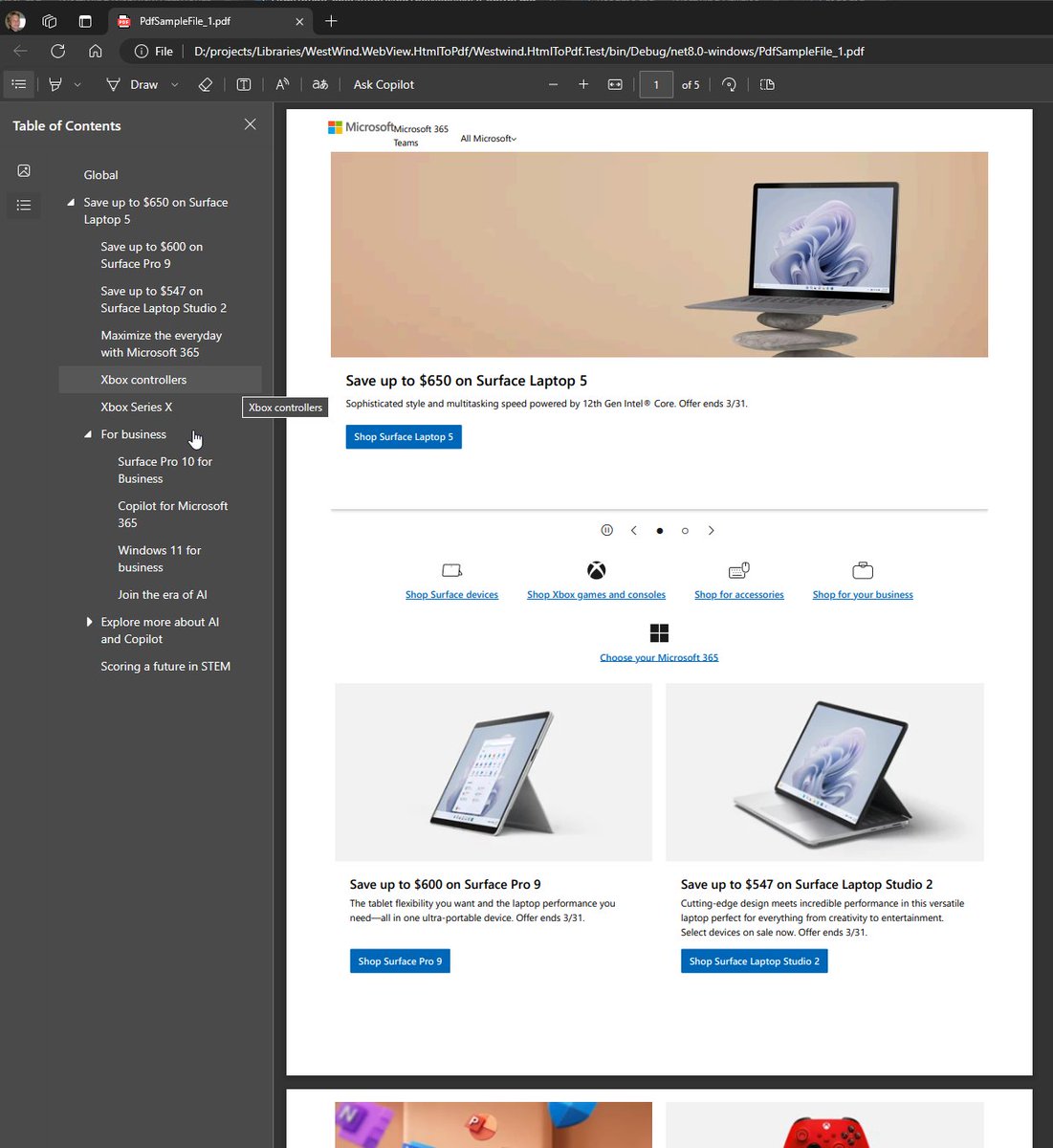Open Join the era of AI entry
This screenshot has width=1053, height=1148.
(163, 594)
